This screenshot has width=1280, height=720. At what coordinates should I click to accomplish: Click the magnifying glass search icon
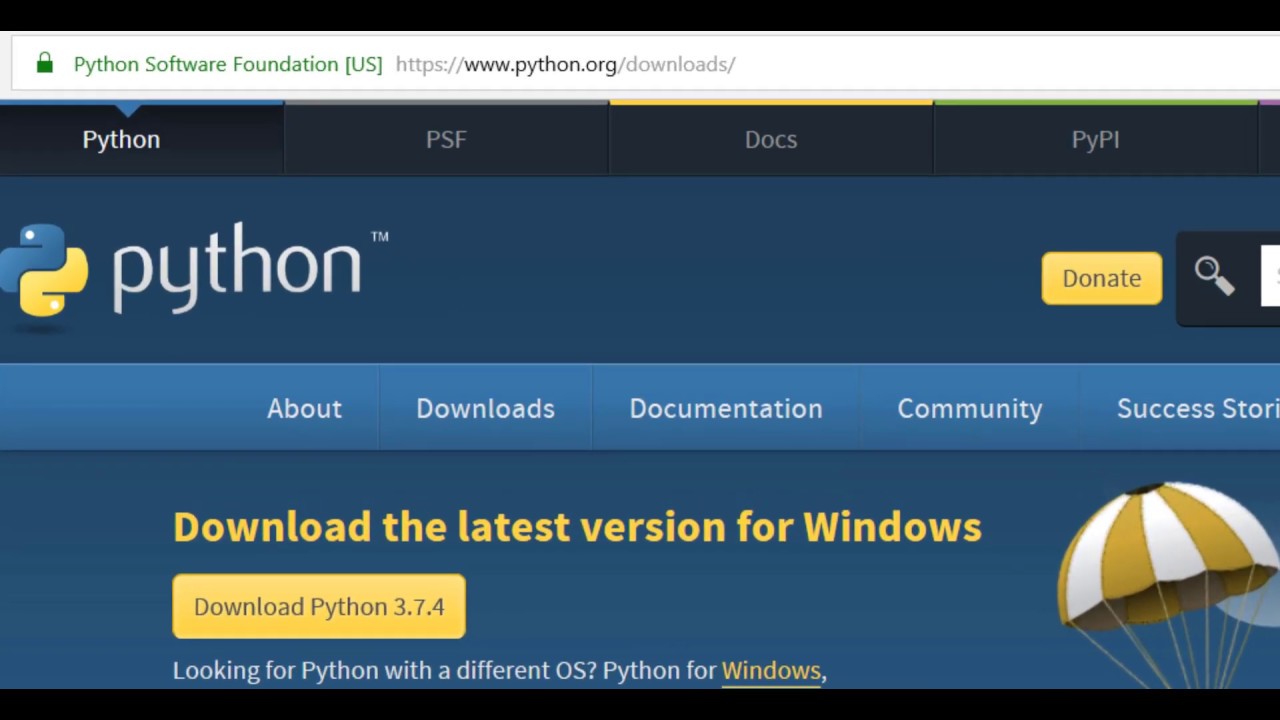[1214, 276]
